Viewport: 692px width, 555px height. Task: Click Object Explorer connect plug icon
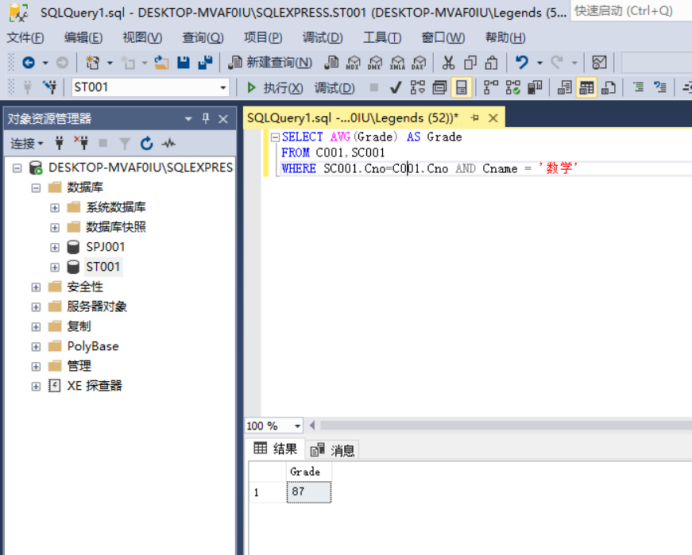pos(59,143)
